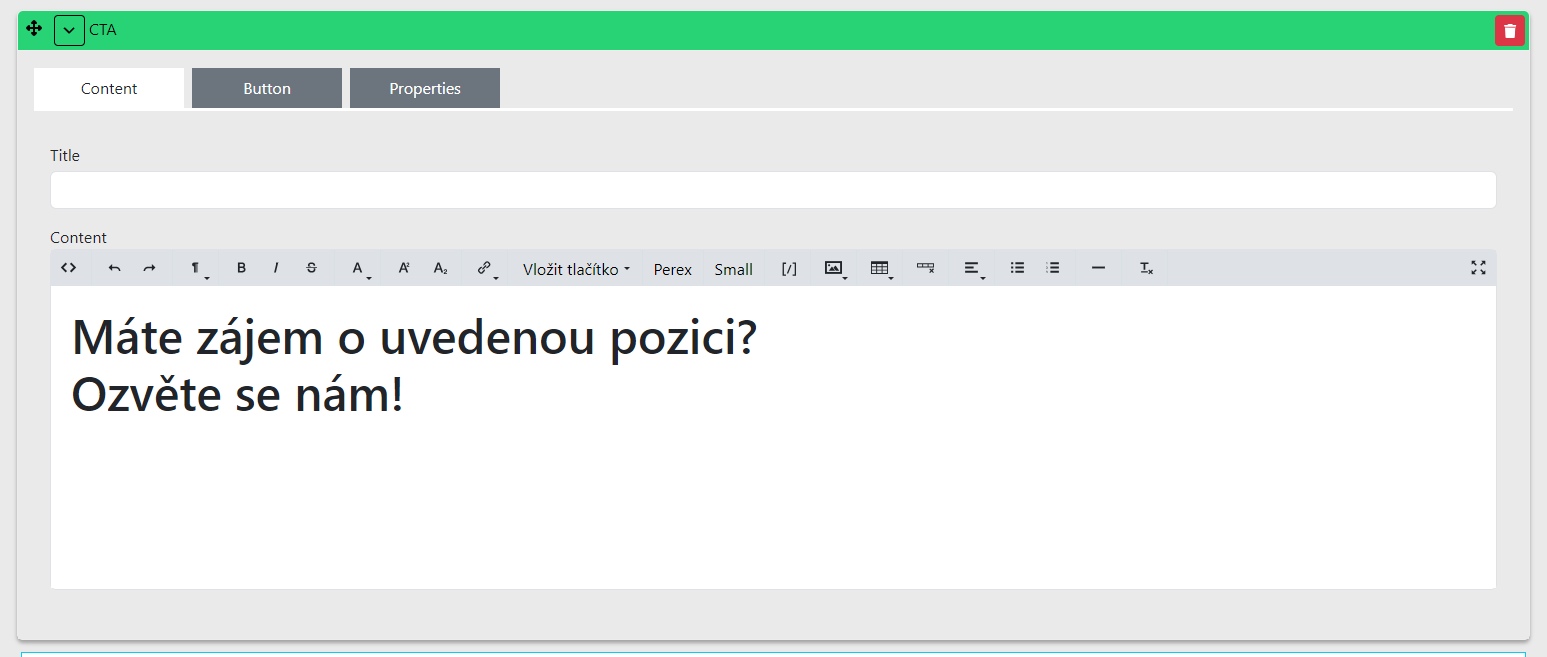Screen dimensions: 1547x657
Task: Open the paragraph format dropdown
Action: point(198,269)
